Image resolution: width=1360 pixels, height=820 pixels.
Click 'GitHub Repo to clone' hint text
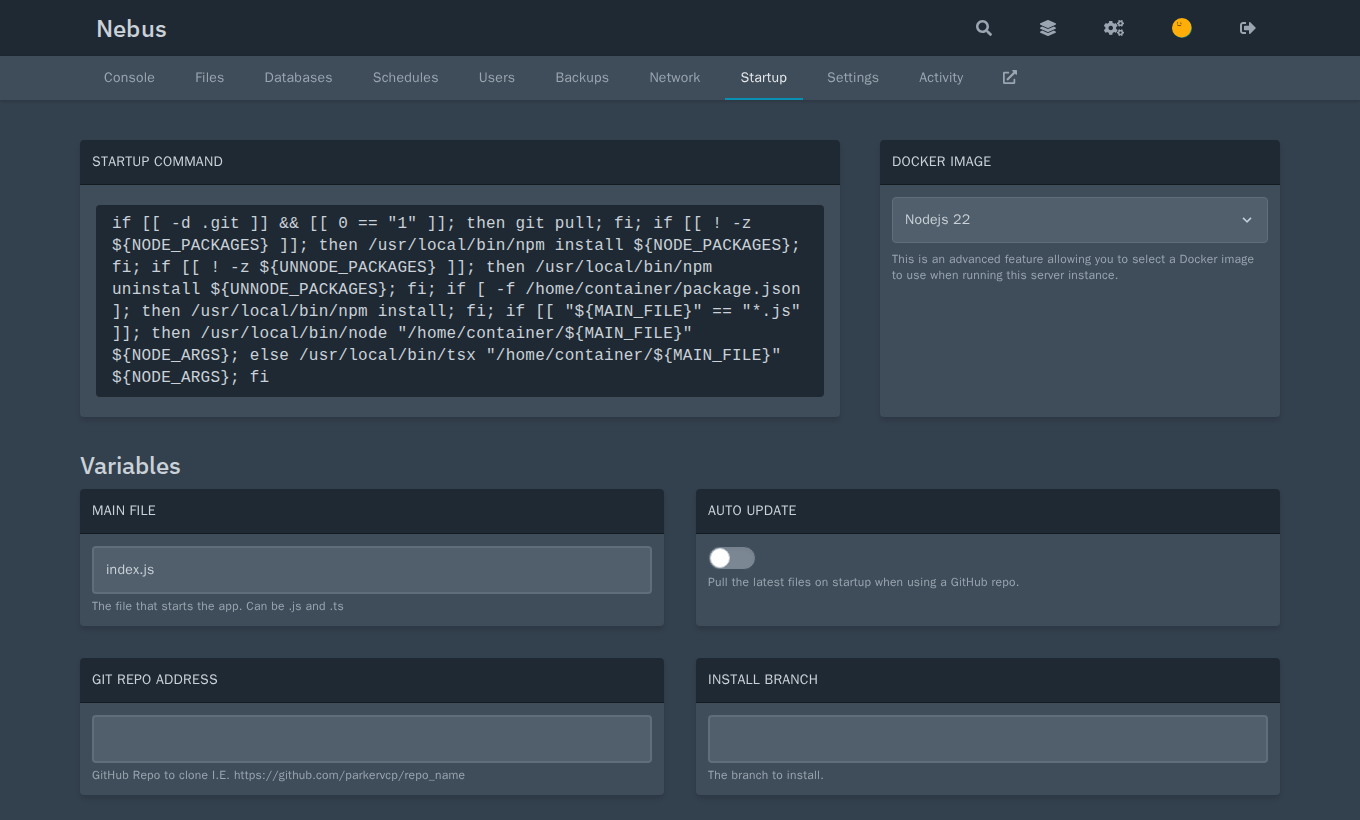[x=278, y=775]
